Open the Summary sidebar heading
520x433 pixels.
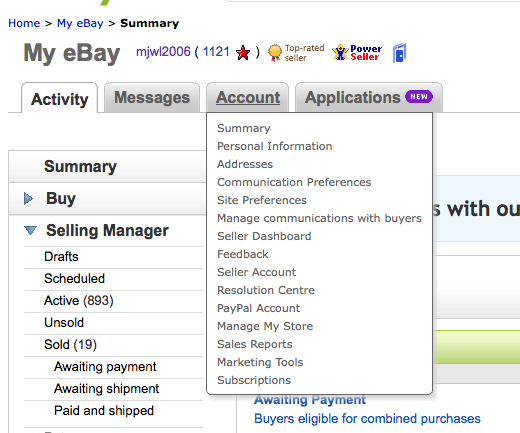(80, 166)
